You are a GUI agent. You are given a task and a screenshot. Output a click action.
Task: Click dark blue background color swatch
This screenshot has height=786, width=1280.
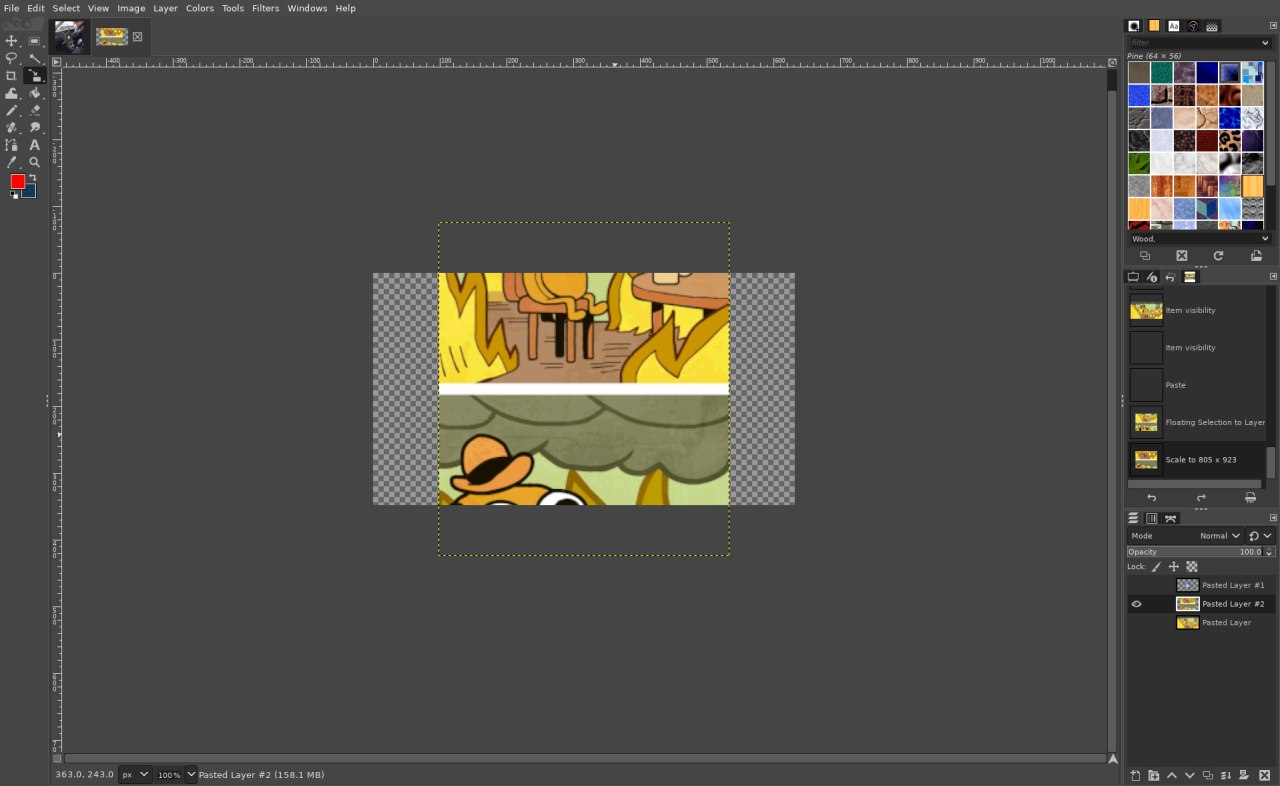click(31, 192)
